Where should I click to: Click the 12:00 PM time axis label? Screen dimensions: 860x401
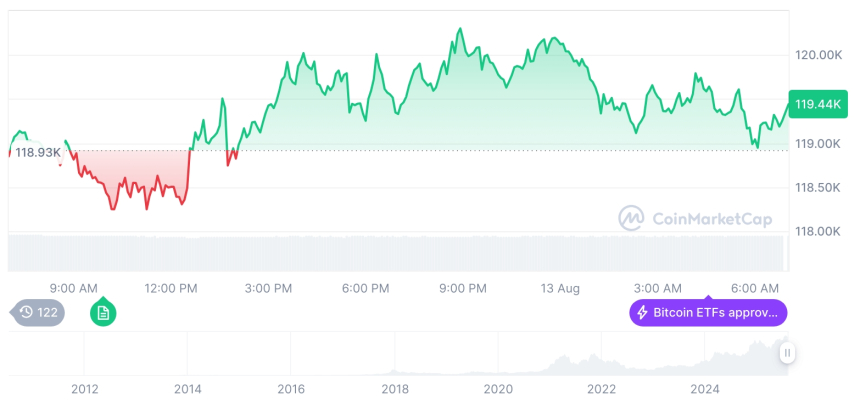[172, 288]
